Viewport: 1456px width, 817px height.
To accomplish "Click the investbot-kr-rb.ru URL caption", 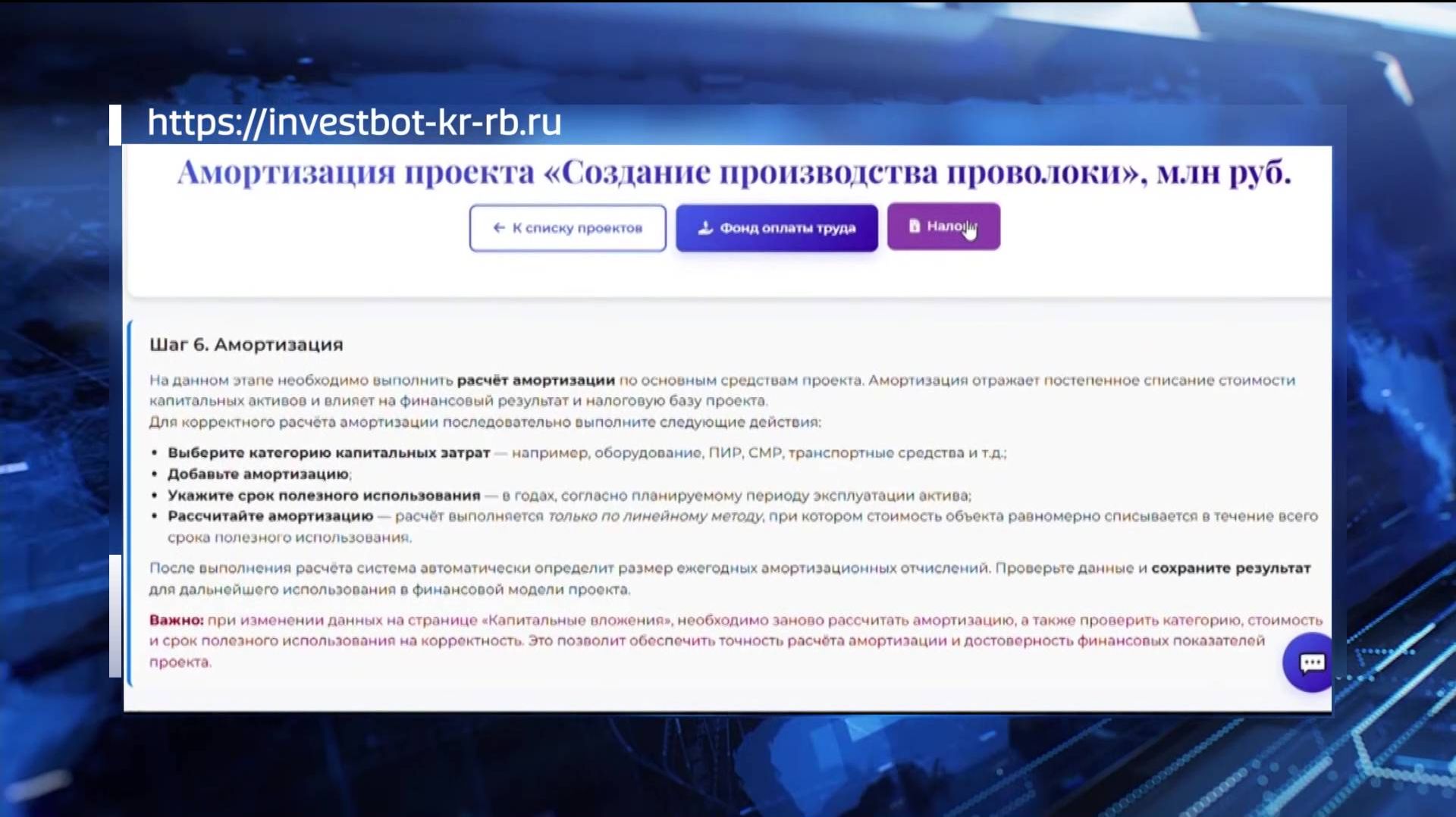I will [354, 123].
